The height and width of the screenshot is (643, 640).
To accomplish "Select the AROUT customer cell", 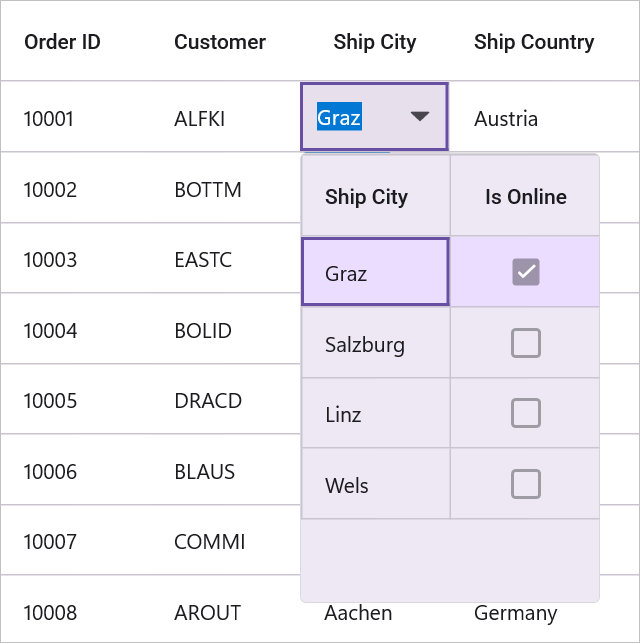I will click(x=209, y=613).
